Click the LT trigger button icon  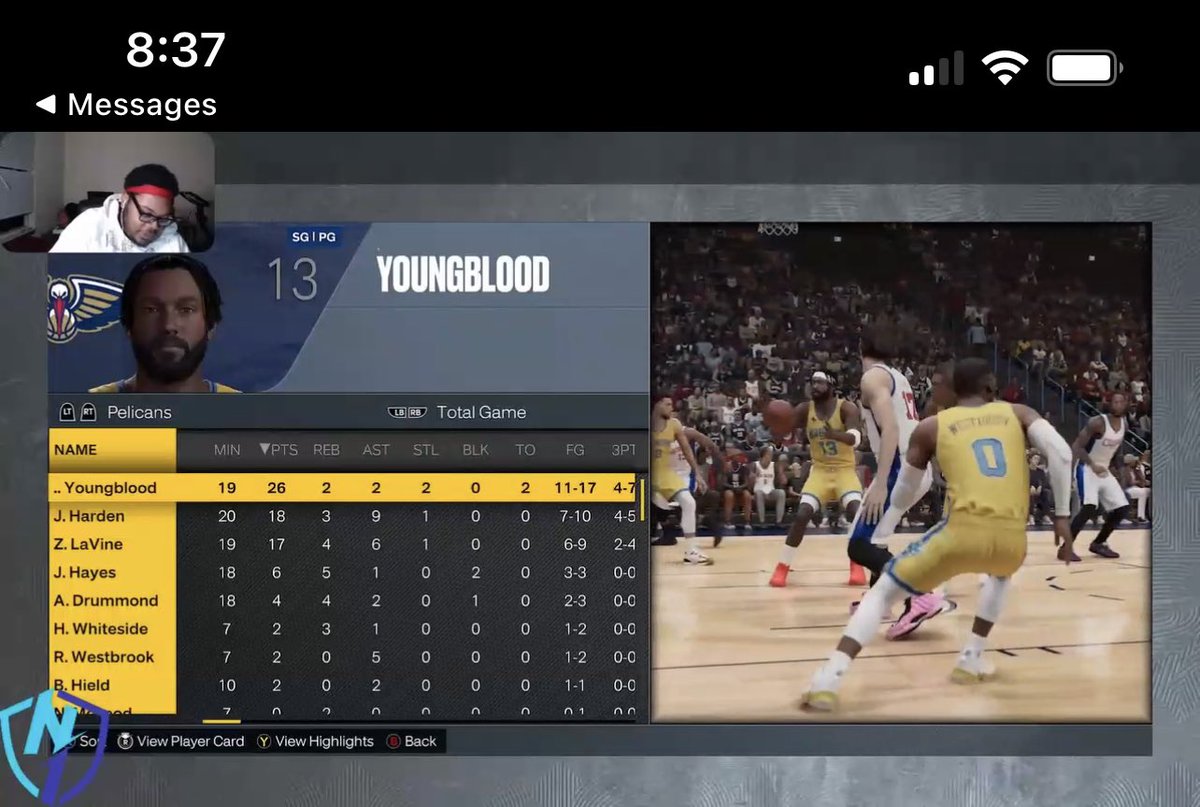point(67,412)
